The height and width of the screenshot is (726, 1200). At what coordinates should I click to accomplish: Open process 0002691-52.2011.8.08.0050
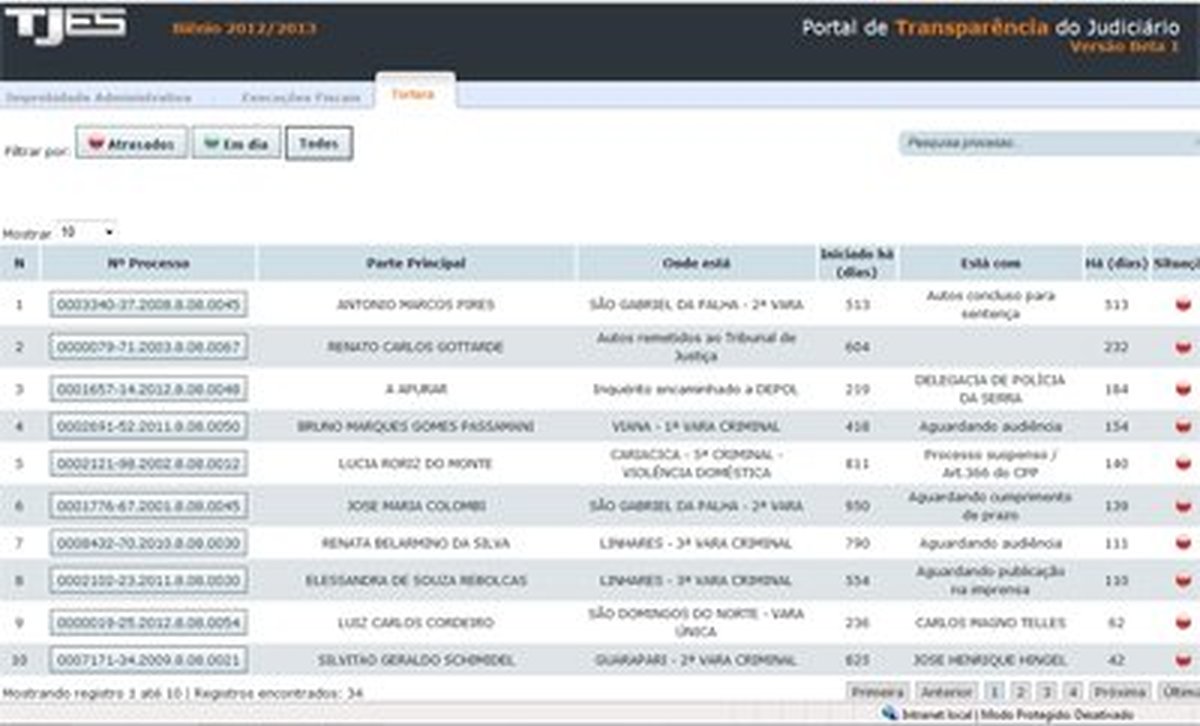click(148, 427)
